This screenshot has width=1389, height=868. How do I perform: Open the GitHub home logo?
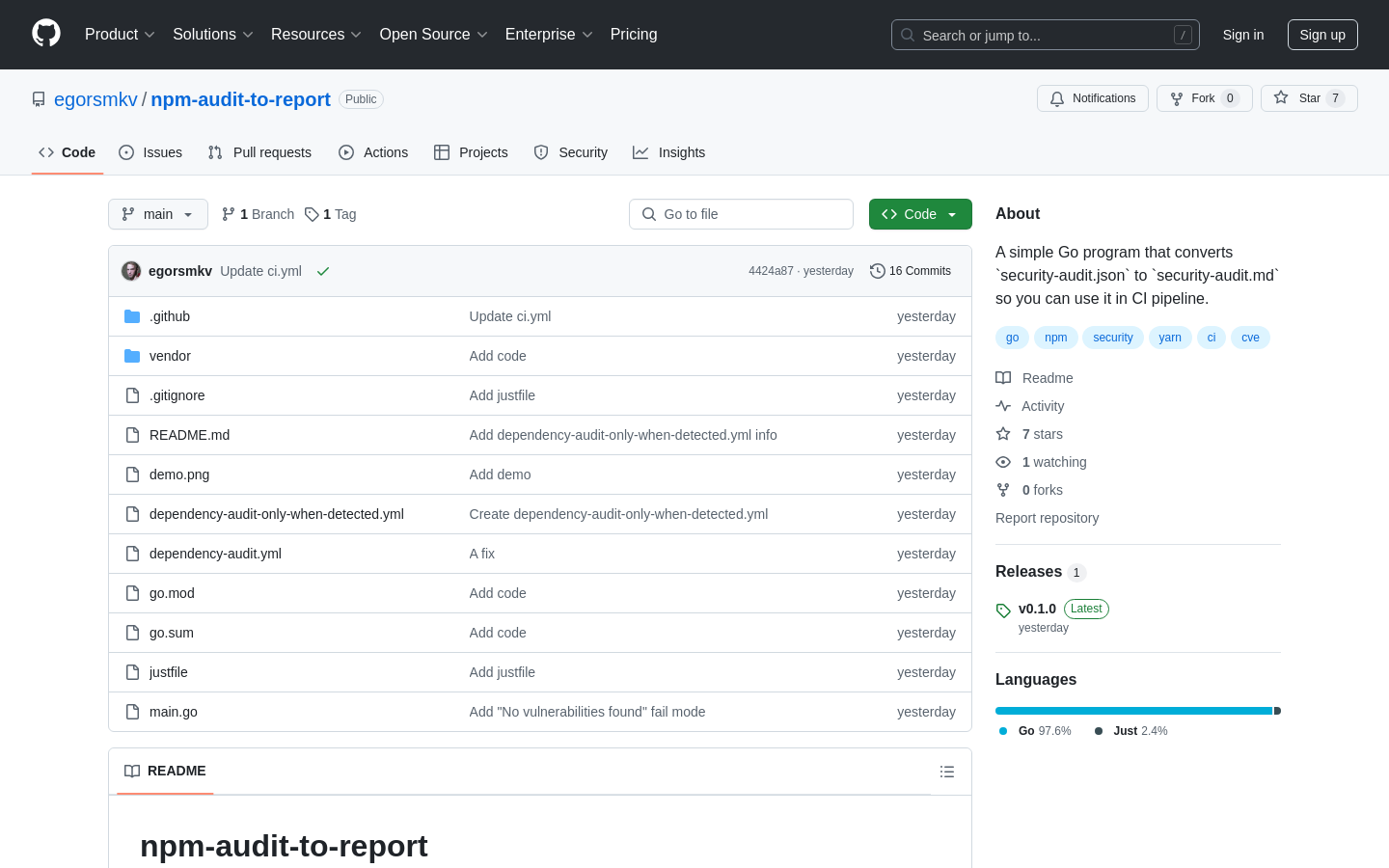(x=46, y=34)
